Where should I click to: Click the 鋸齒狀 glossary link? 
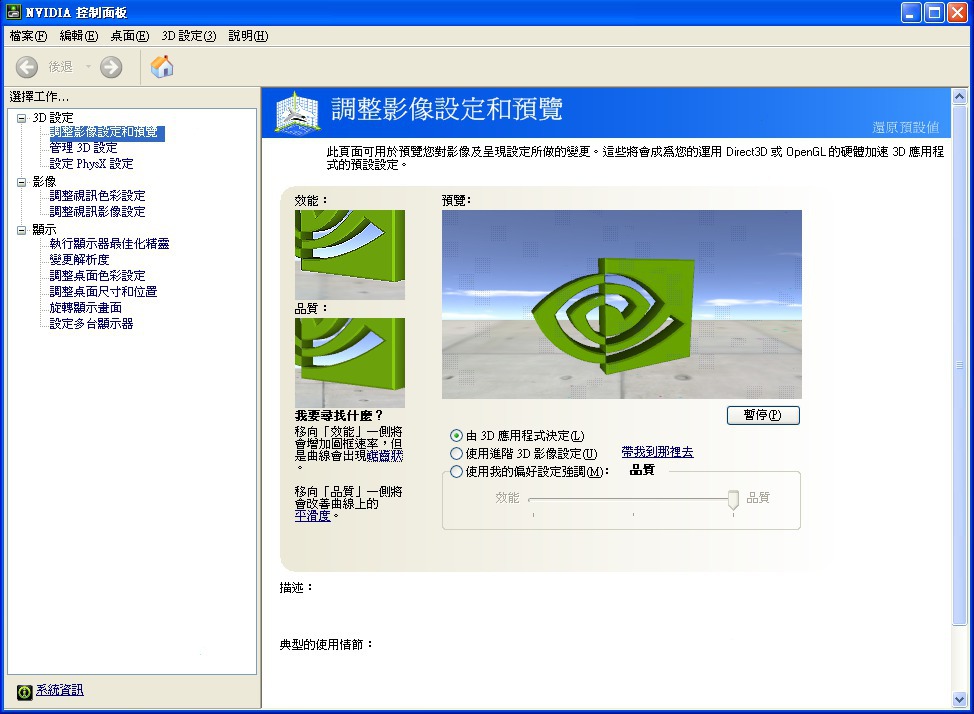[385, 455]
